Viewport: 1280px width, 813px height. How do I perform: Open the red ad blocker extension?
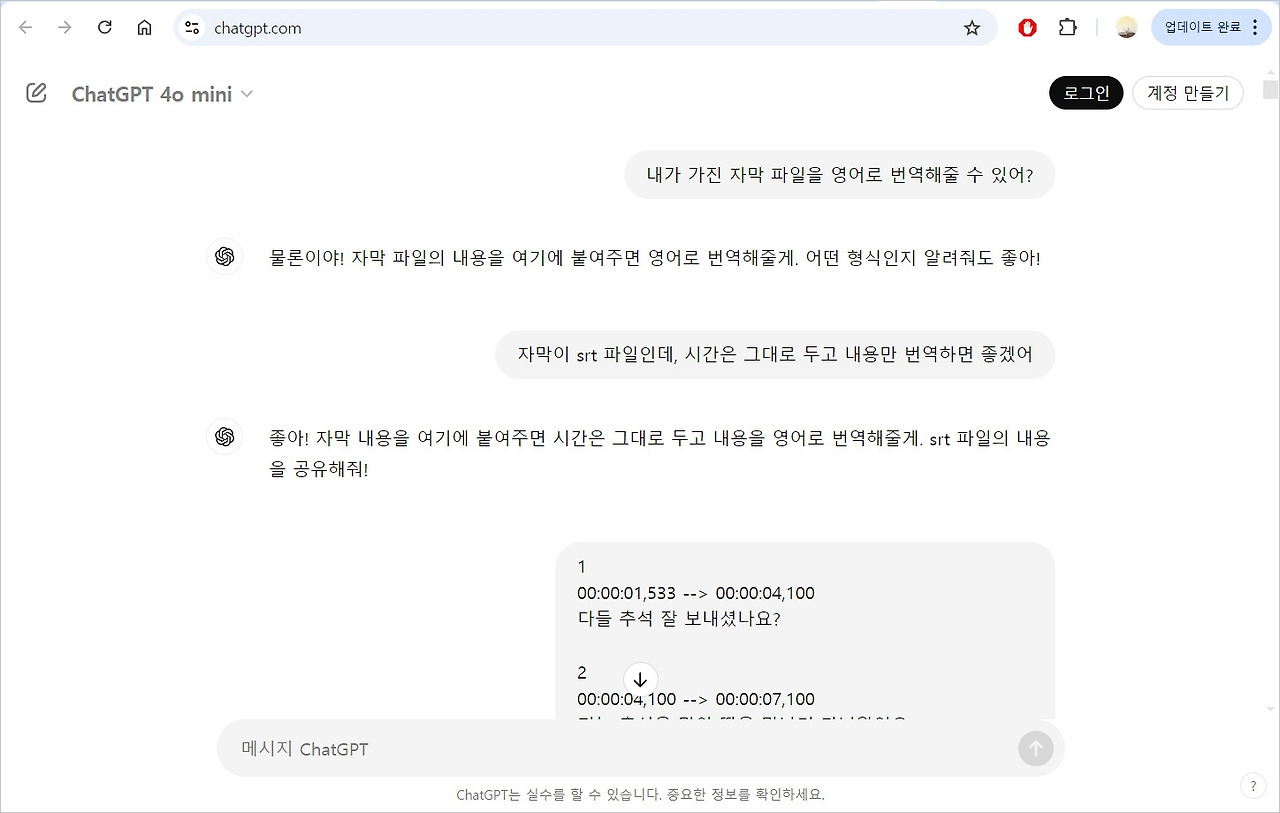(1027, 28)
